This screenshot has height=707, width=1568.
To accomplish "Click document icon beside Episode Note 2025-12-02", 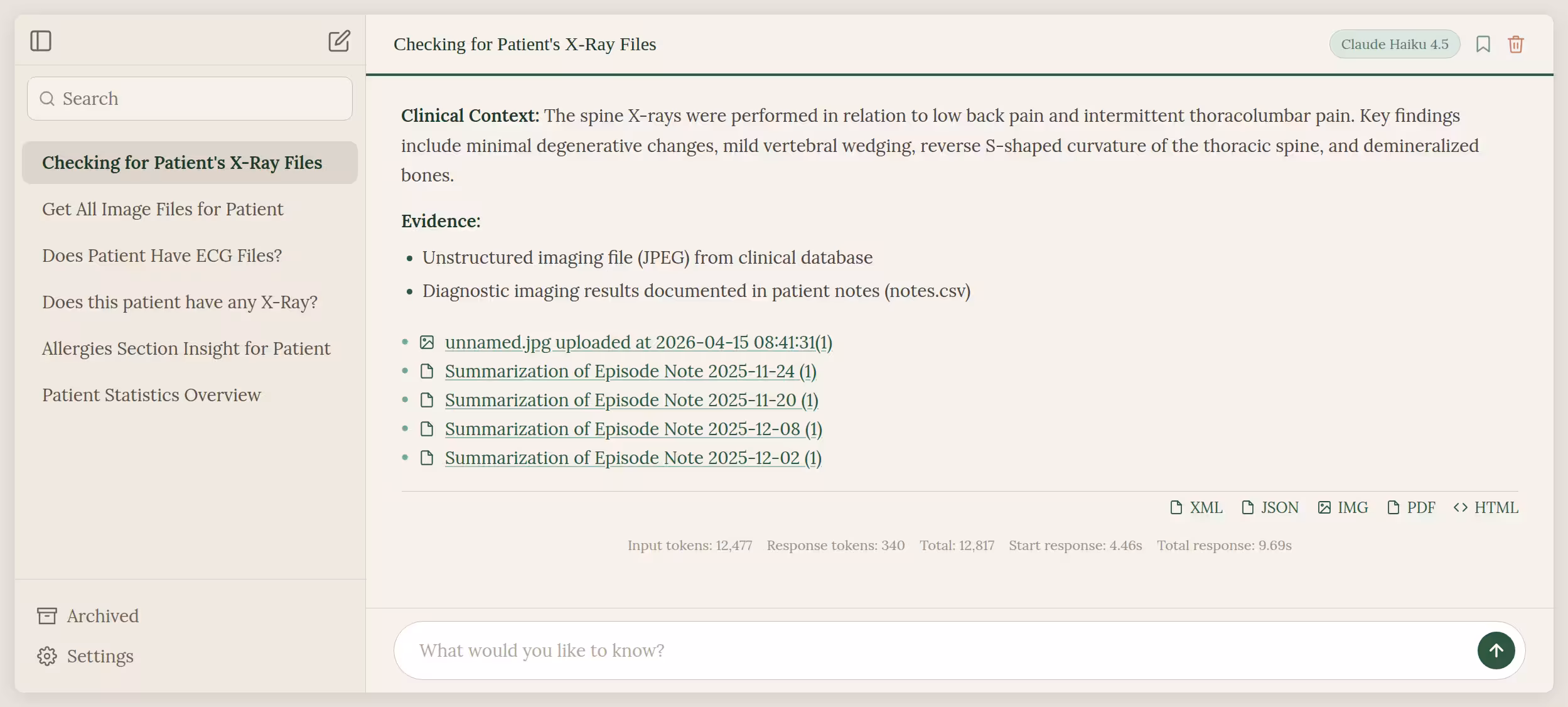I will pos(427,458).
